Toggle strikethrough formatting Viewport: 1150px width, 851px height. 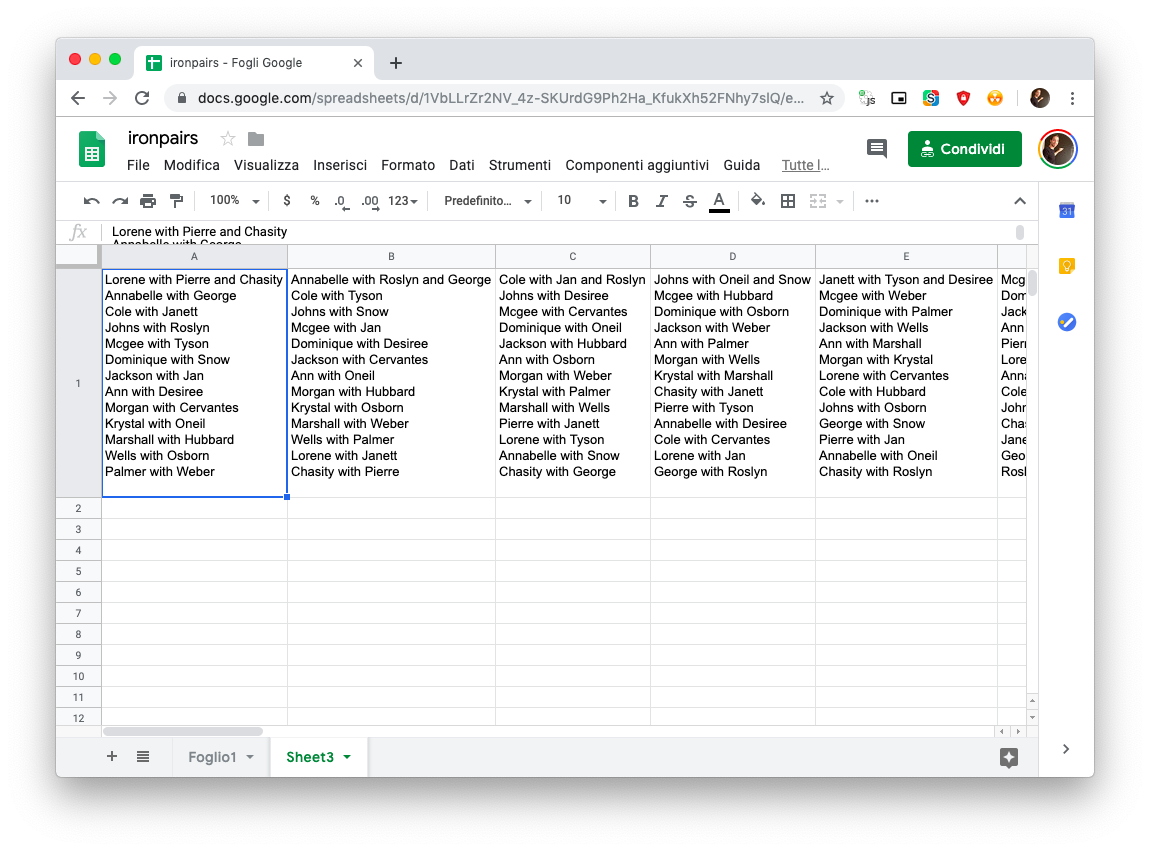pos(689,201)
